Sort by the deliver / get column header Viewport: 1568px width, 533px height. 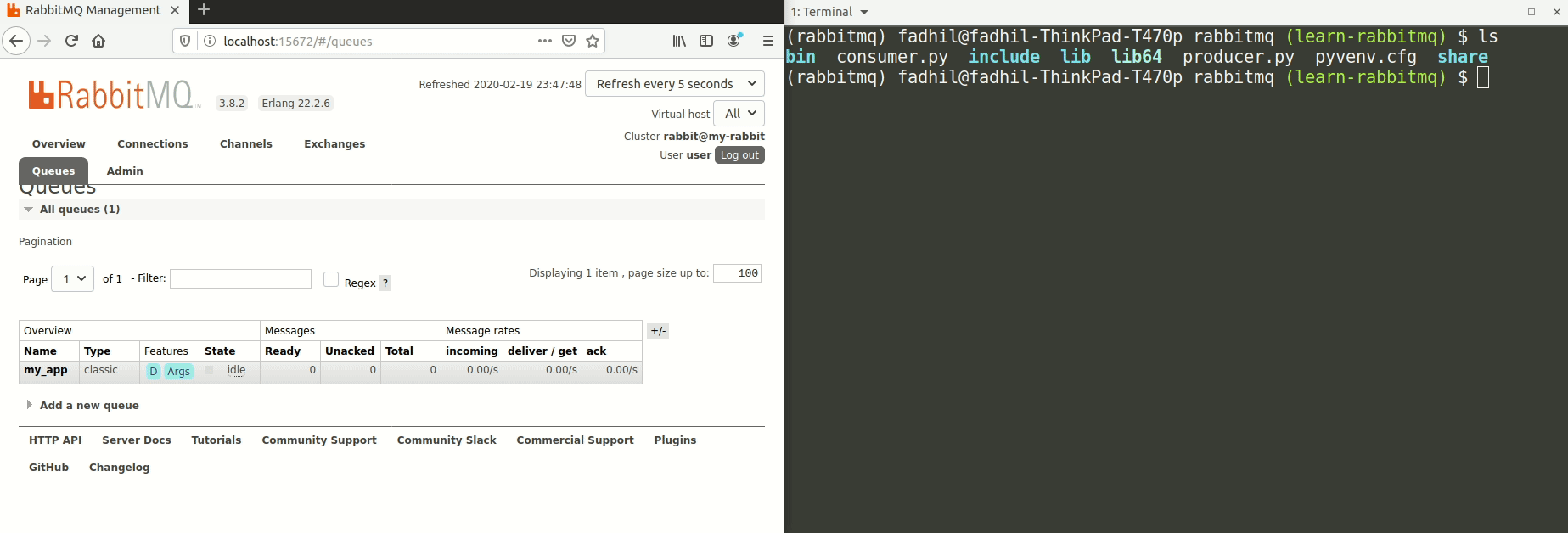tap(542, 351)
